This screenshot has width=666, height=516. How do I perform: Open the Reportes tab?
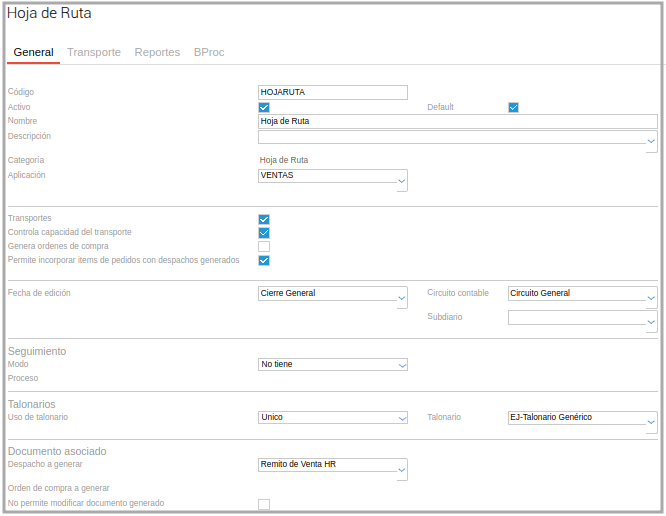point(157,52)
